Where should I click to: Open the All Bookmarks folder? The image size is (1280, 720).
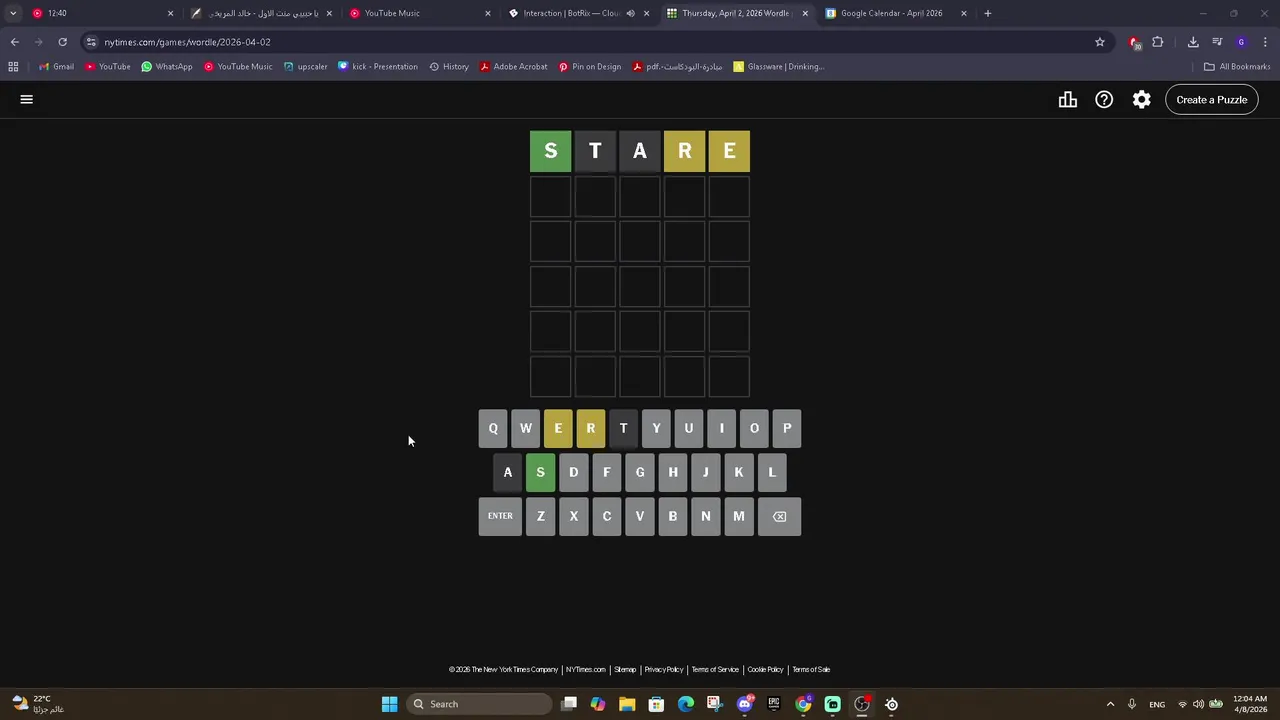click(x=1237, y=67)
